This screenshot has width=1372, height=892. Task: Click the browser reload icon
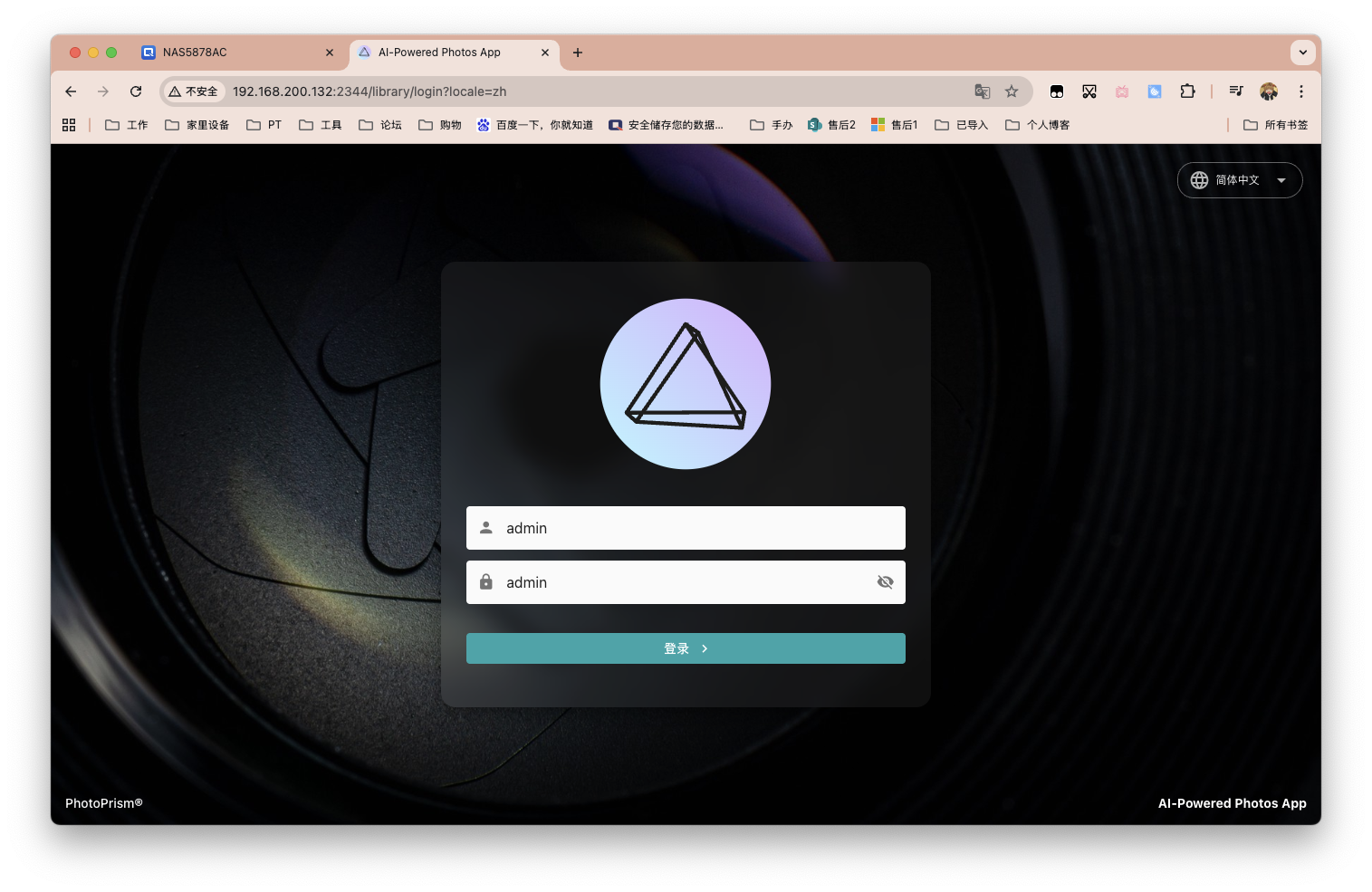[x=136, y=91]
